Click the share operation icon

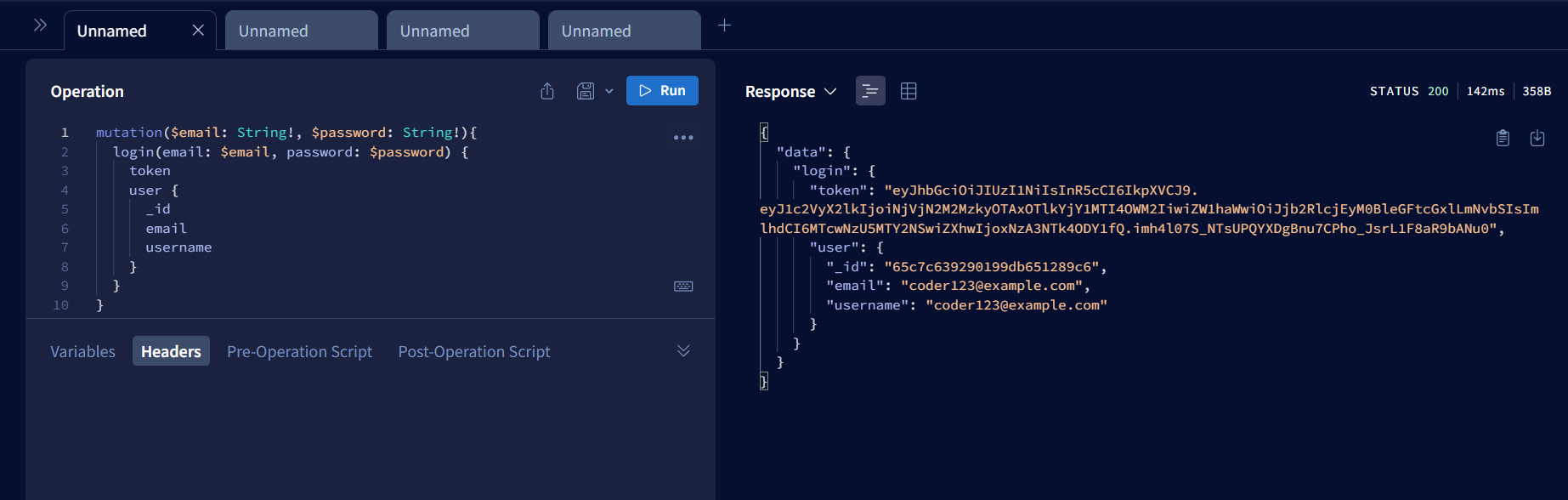(547, 91)
